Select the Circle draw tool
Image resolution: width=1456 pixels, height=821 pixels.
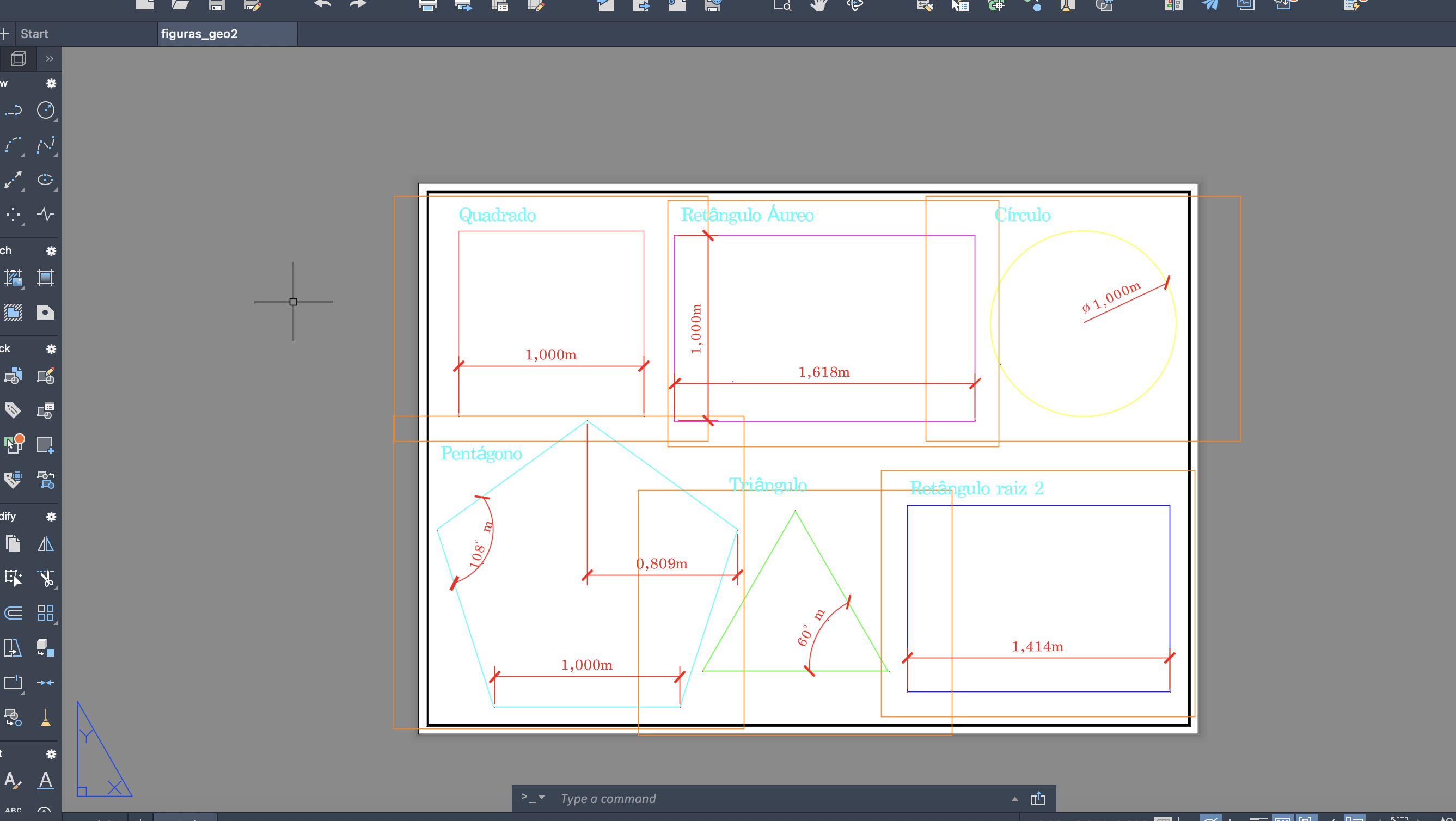click(45, 110)
